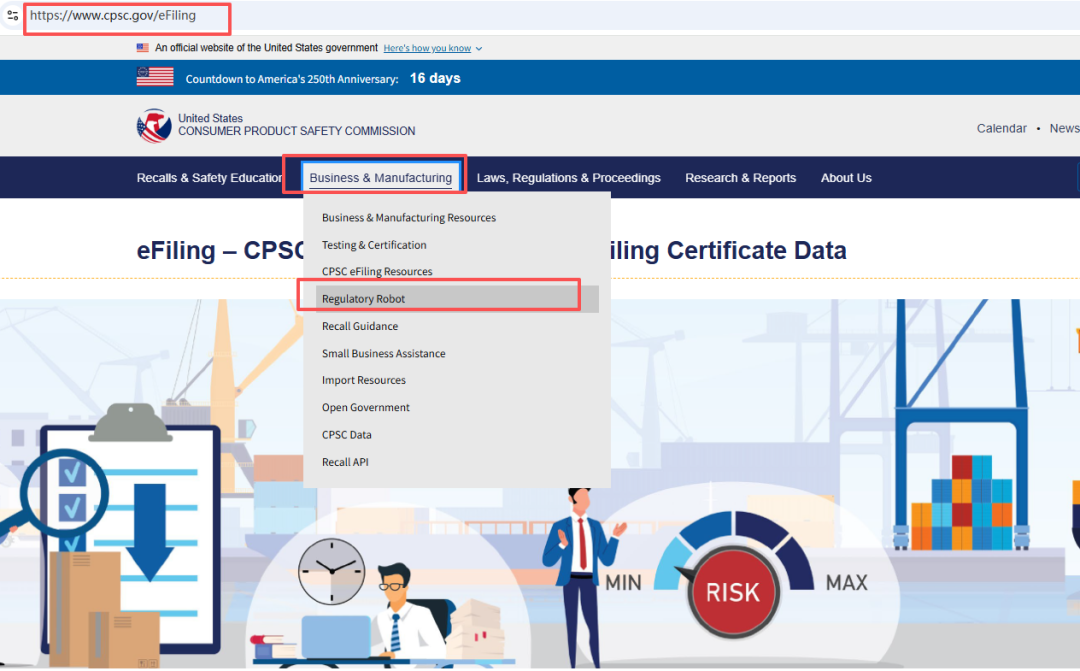This screenshot has width=1080, height=671.
Task: Choose CPSC eFiling Resources from the dropdown
Action: (x=377, y=271)
